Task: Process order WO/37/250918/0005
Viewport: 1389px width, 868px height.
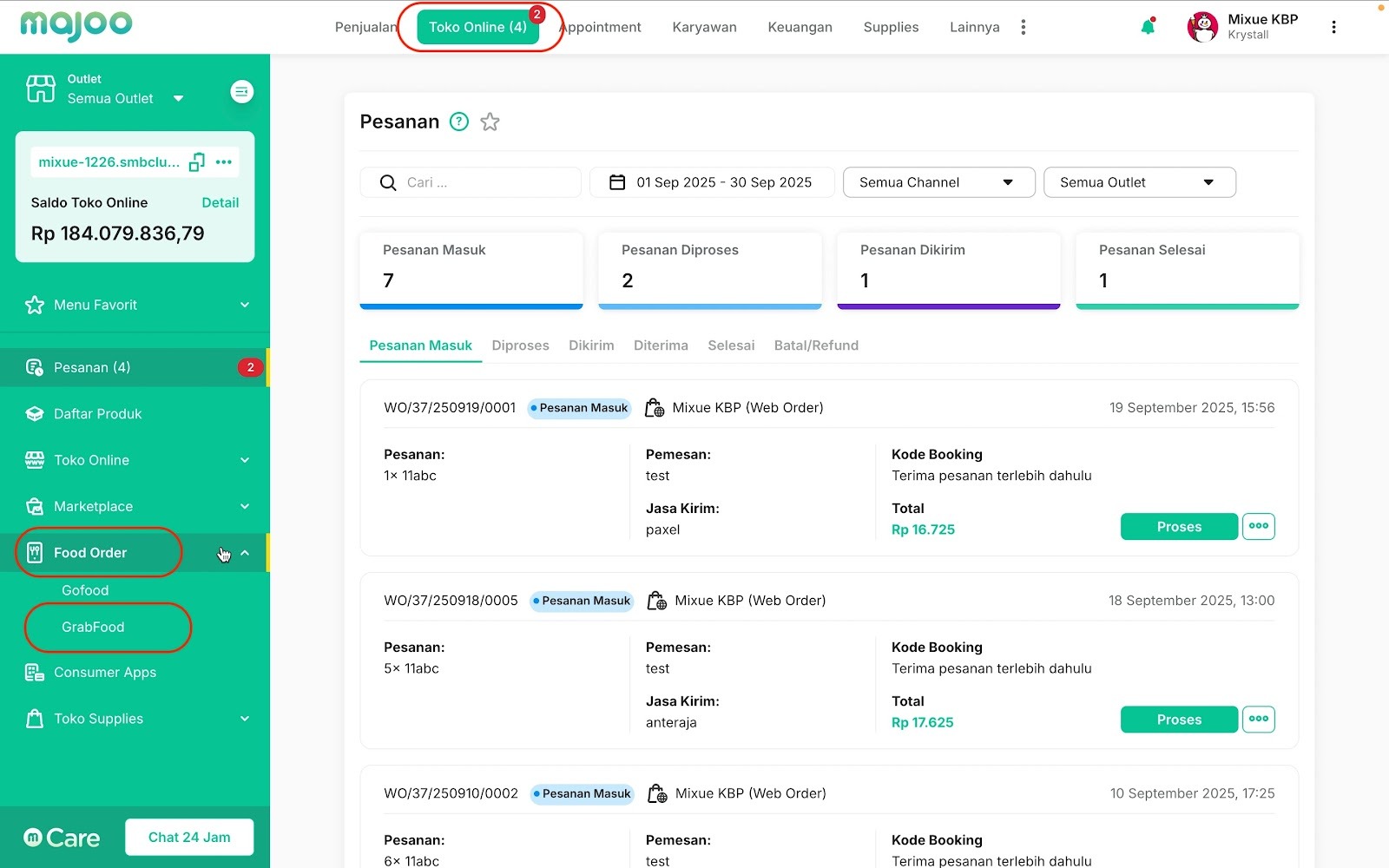Action: click(1179, 720)
